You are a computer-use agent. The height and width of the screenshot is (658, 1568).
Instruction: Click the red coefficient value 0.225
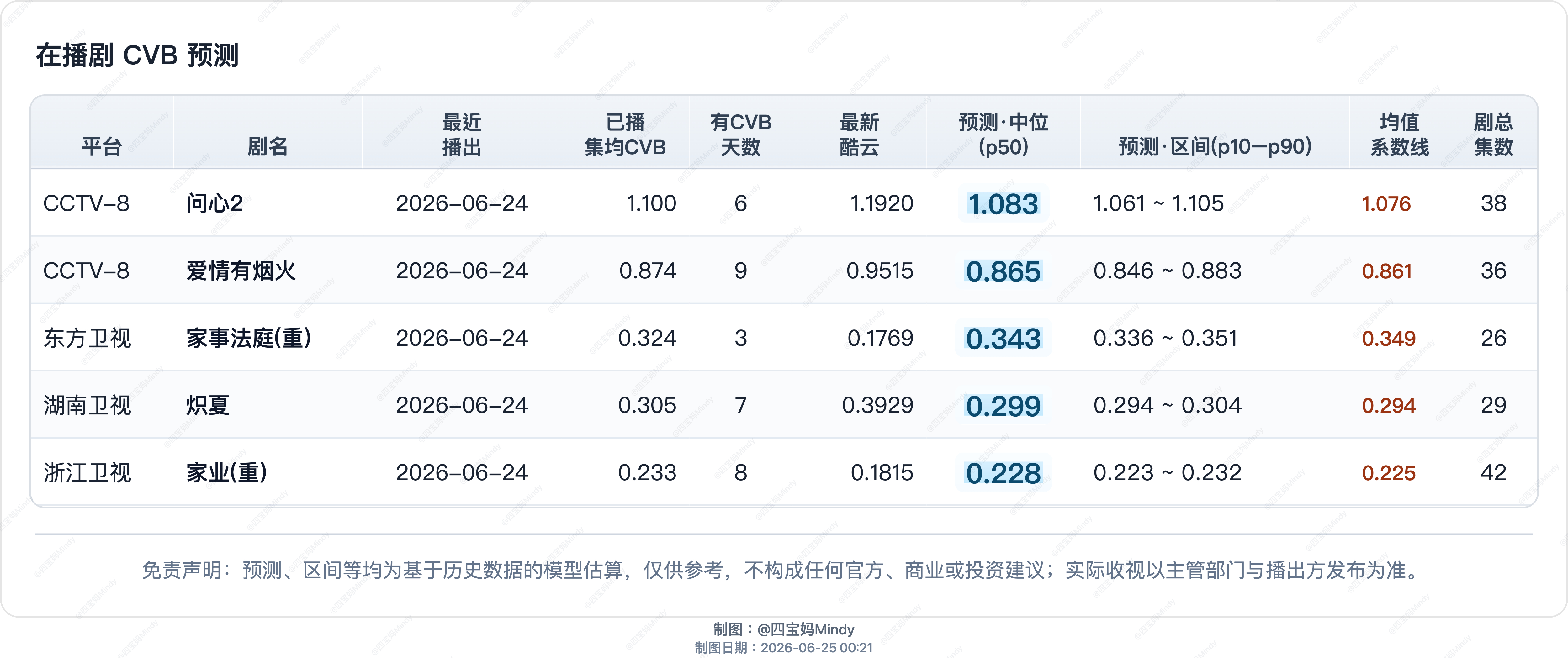1388,473
